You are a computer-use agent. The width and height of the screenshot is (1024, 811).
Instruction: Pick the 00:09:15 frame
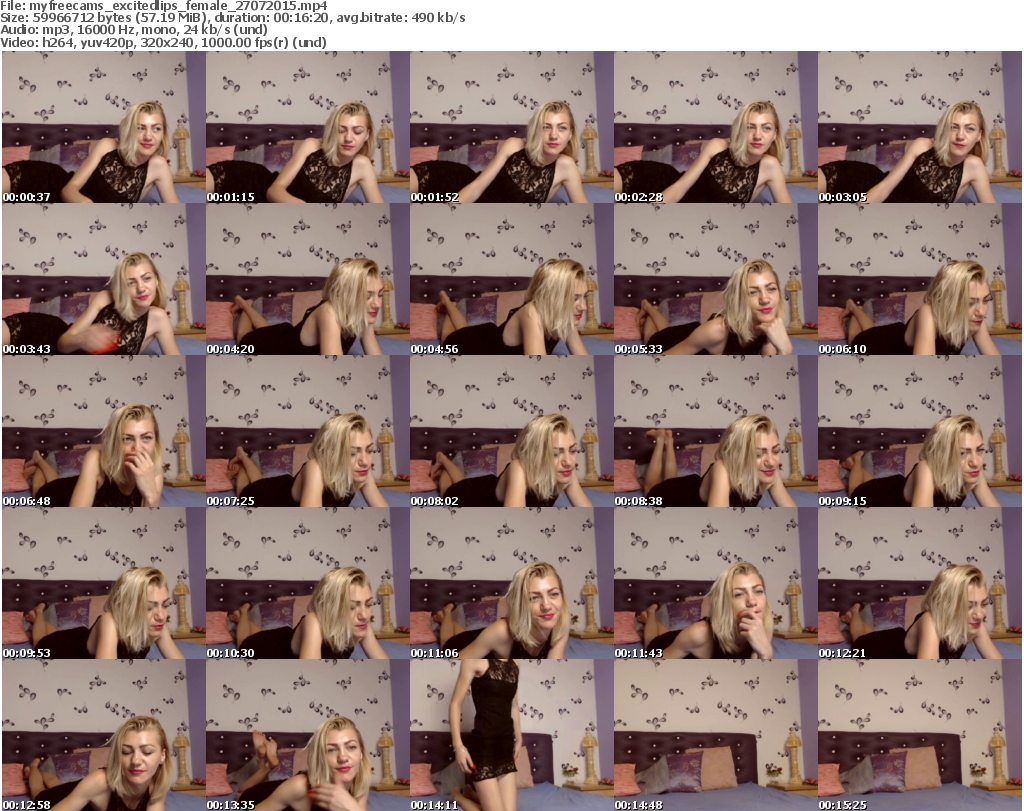tap(920, 431)
